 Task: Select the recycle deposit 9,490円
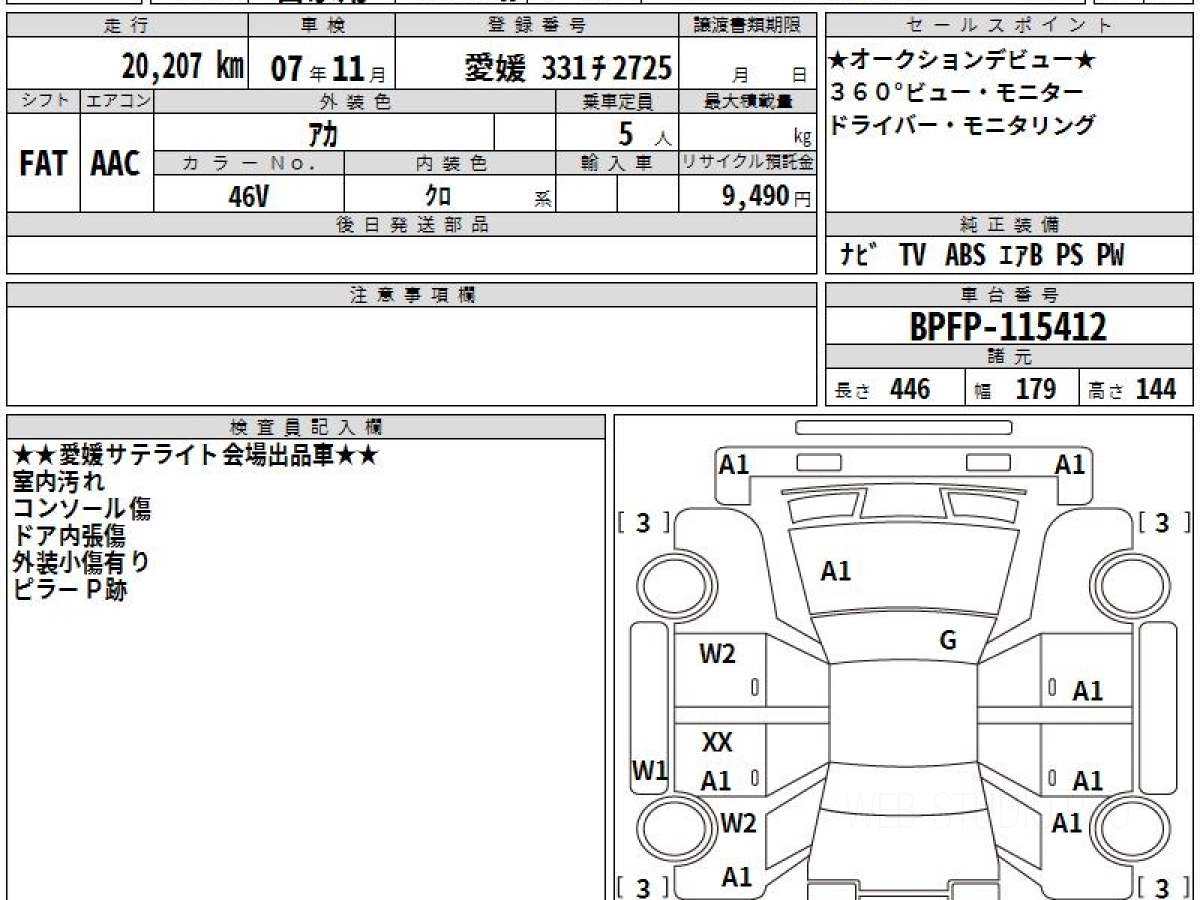click(767, 195)
